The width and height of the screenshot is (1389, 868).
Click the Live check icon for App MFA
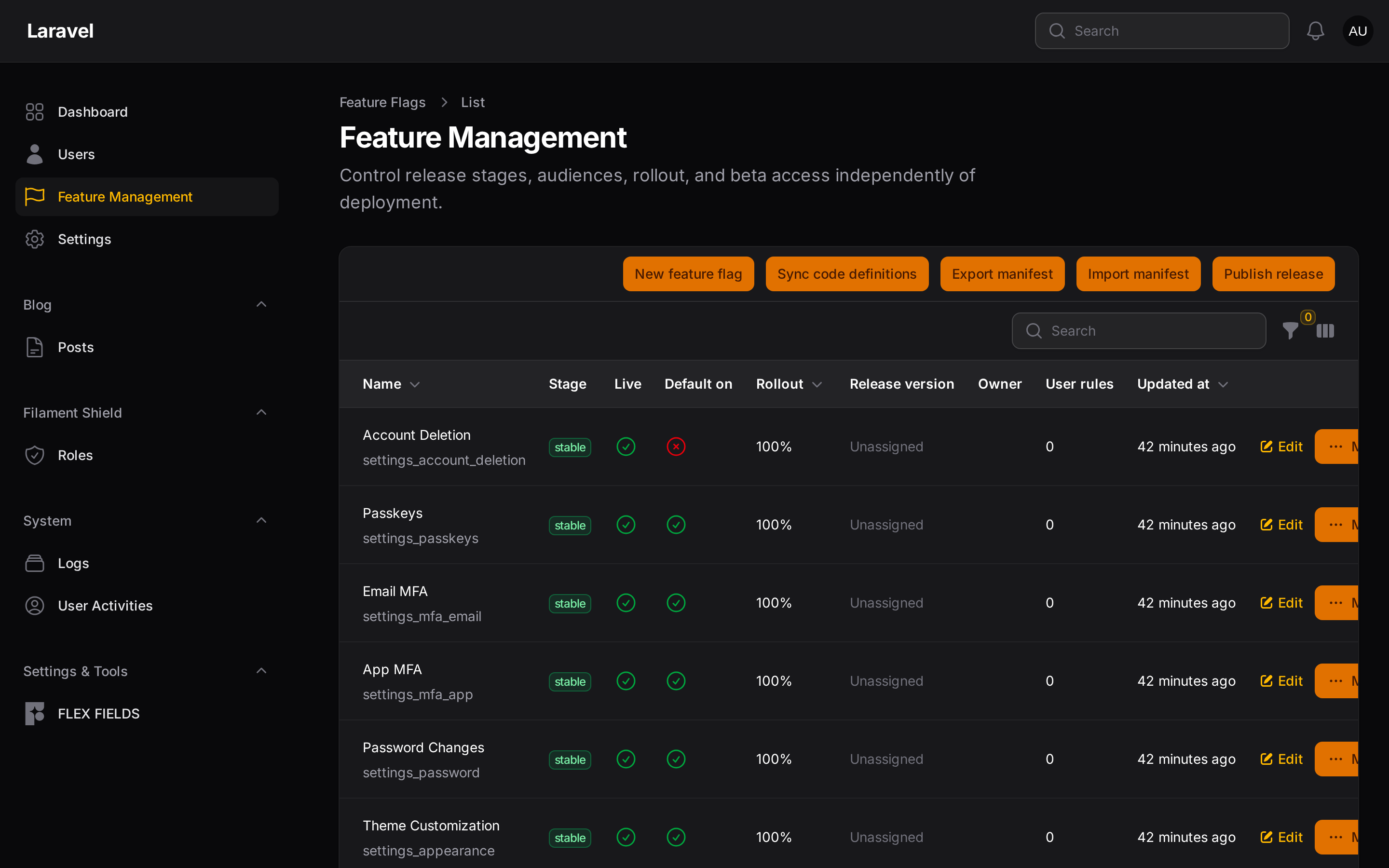[626, 681]
